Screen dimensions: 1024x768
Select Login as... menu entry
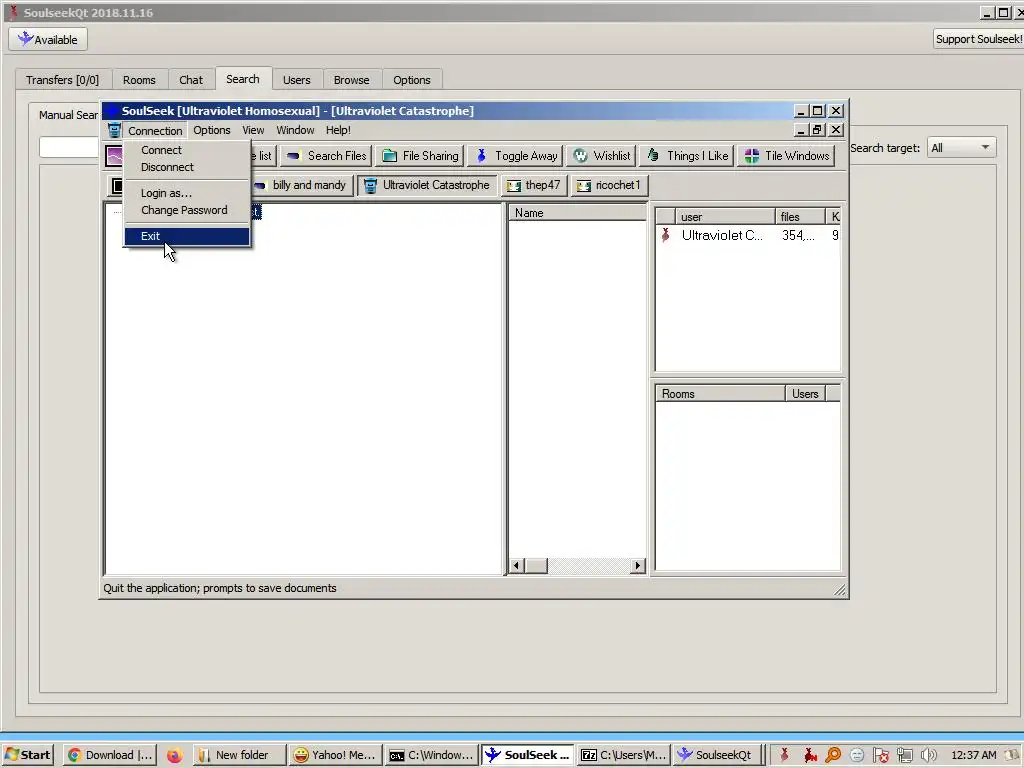tap(187, 193)
